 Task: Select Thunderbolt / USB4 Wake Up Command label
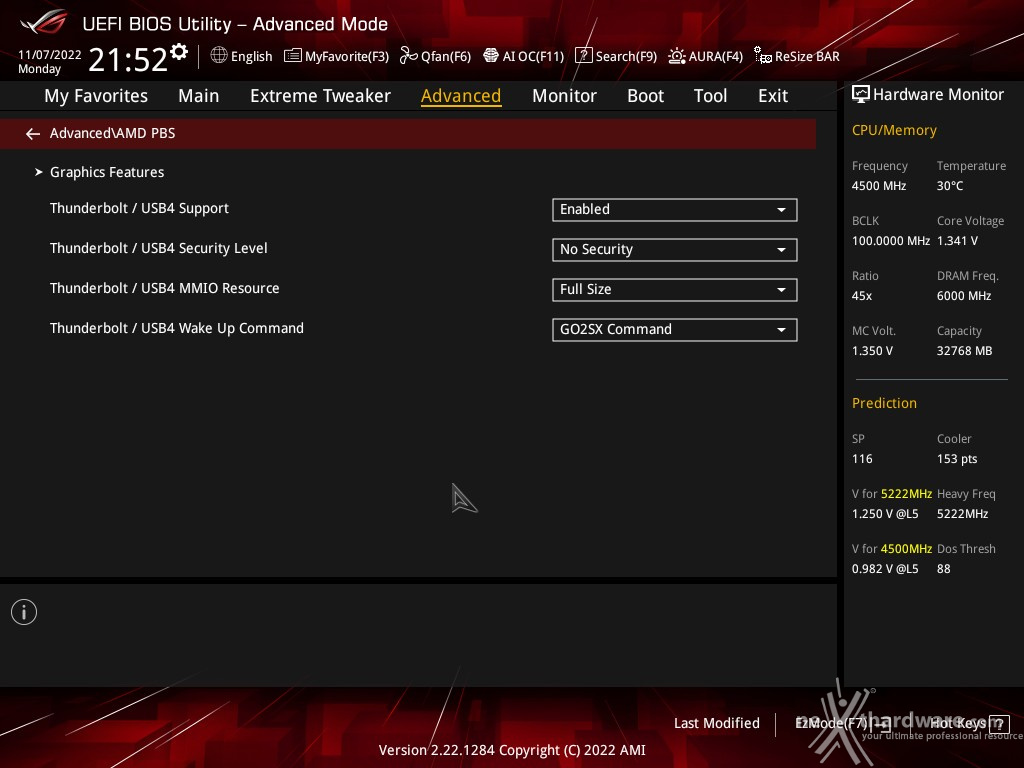point(177,328)
